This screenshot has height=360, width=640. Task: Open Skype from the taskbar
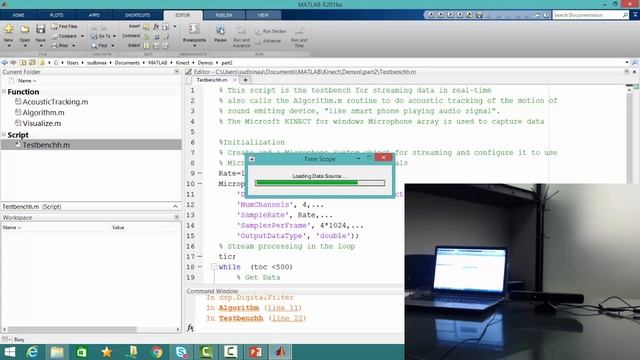(182, 352)
